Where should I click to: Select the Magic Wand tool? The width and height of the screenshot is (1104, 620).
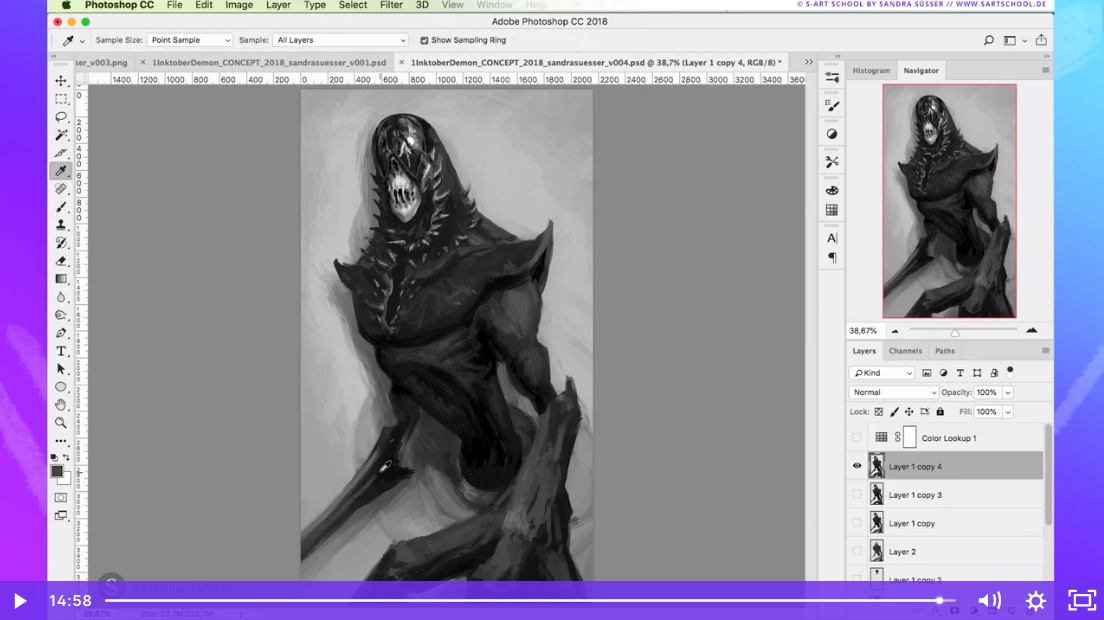point(61,135)
